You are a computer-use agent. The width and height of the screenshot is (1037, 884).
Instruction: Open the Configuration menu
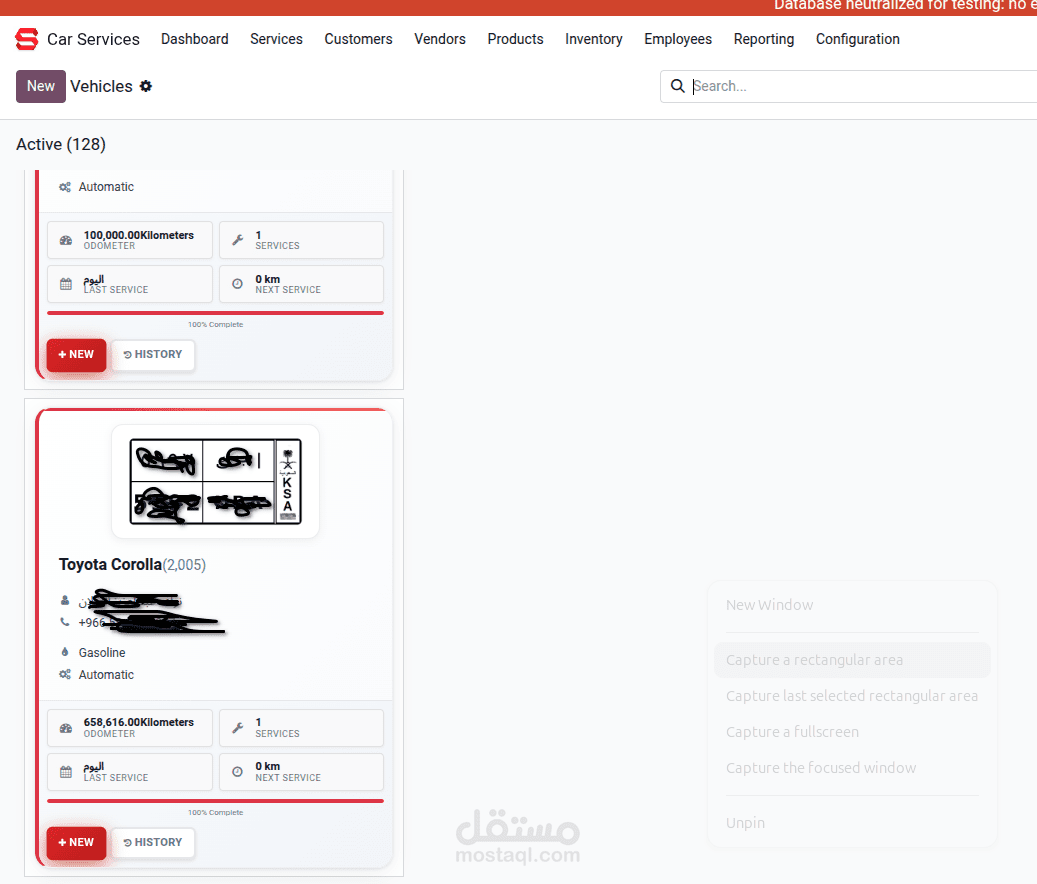[858, 39]
